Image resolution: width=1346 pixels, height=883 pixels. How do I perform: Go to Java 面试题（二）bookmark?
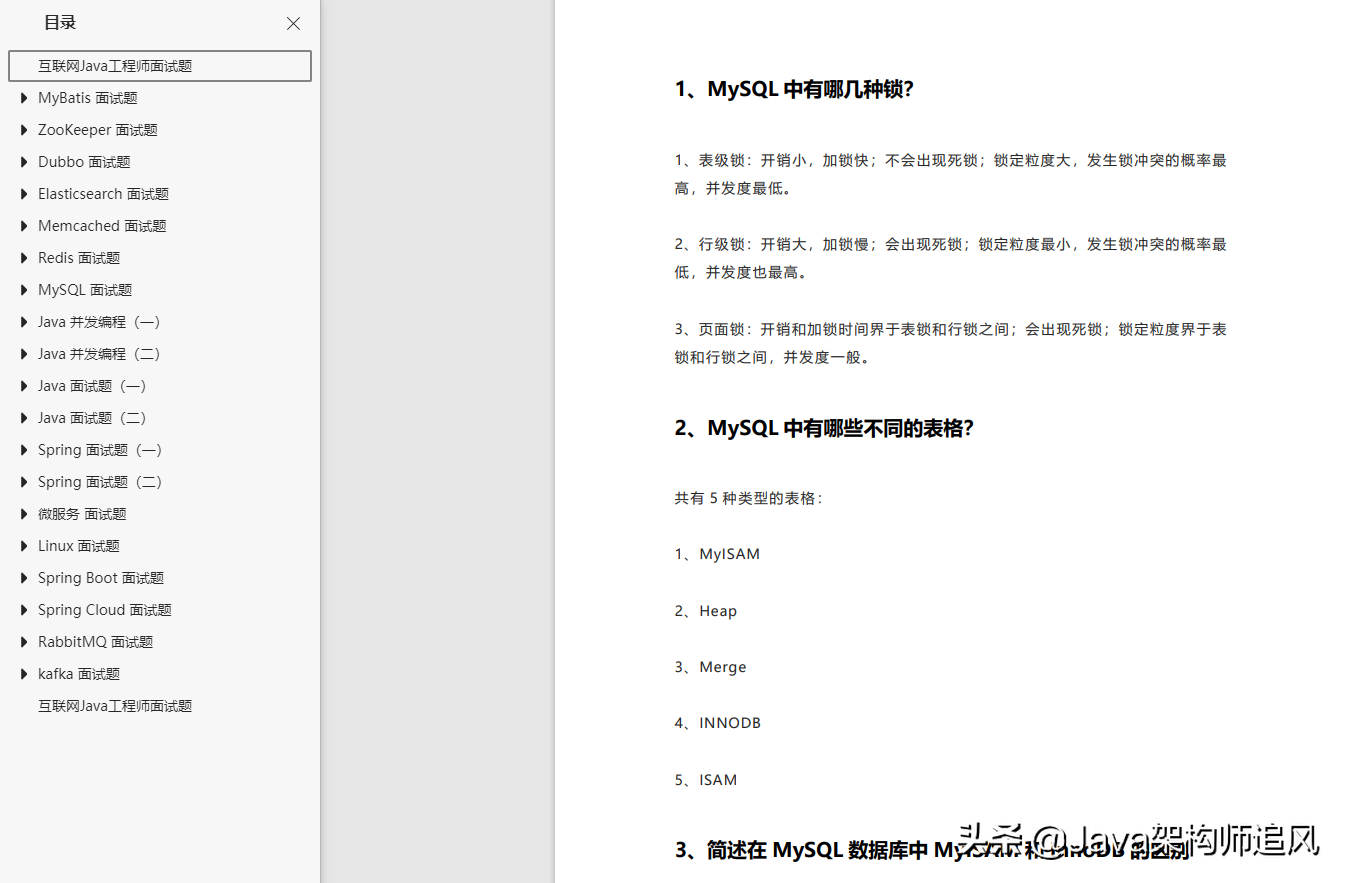pyautogui.click(x=93, y=418)
